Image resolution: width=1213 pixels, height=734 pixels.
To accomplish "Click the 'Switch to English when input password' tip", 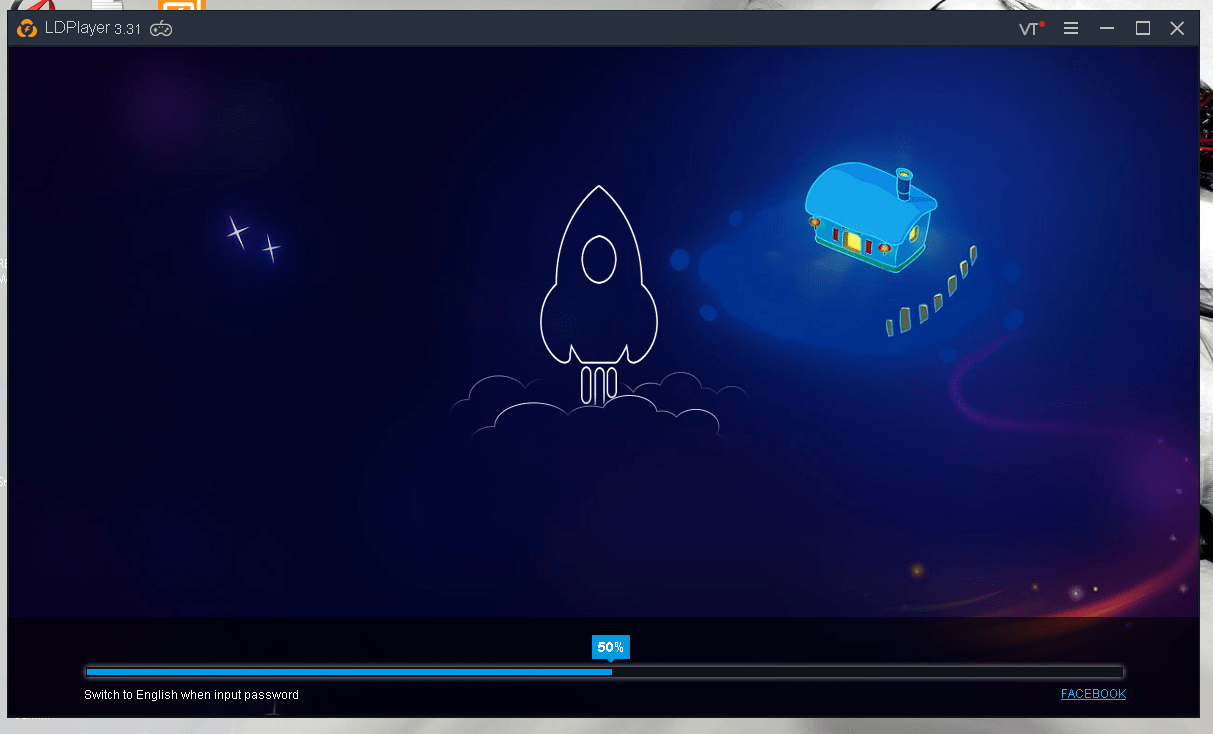I will pyautogui.click(x=191, y=695).
